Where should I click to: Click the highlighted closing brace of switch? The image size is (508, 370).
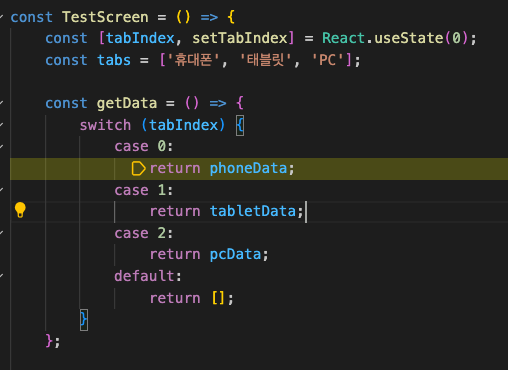click(84, 320)
